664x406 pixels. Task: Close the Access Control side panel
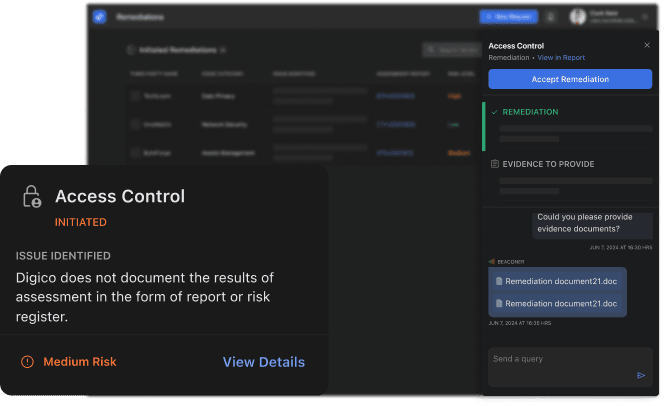click(646, 45)
